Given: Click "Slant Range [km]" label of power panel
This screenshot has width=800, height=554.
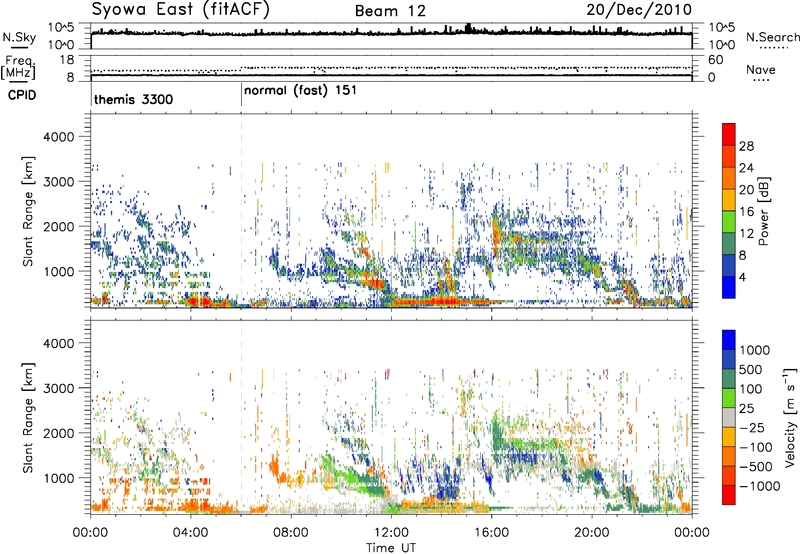Looking at the screenshot, I should pyautogui.click(x=28, y=211).
